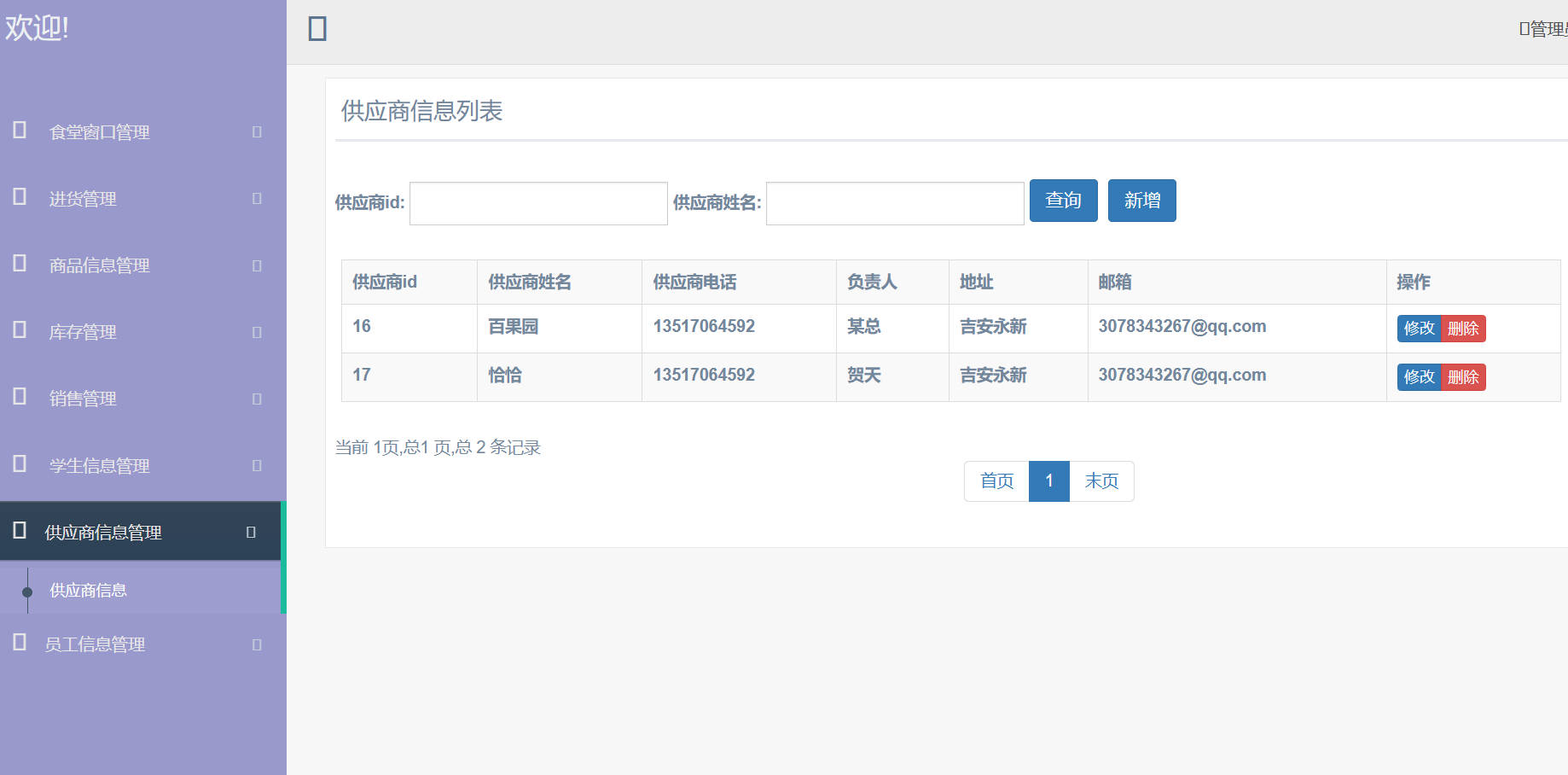
Task: Expand the 食堂窗口管理 menu chevron
Action: pos(255,131)
